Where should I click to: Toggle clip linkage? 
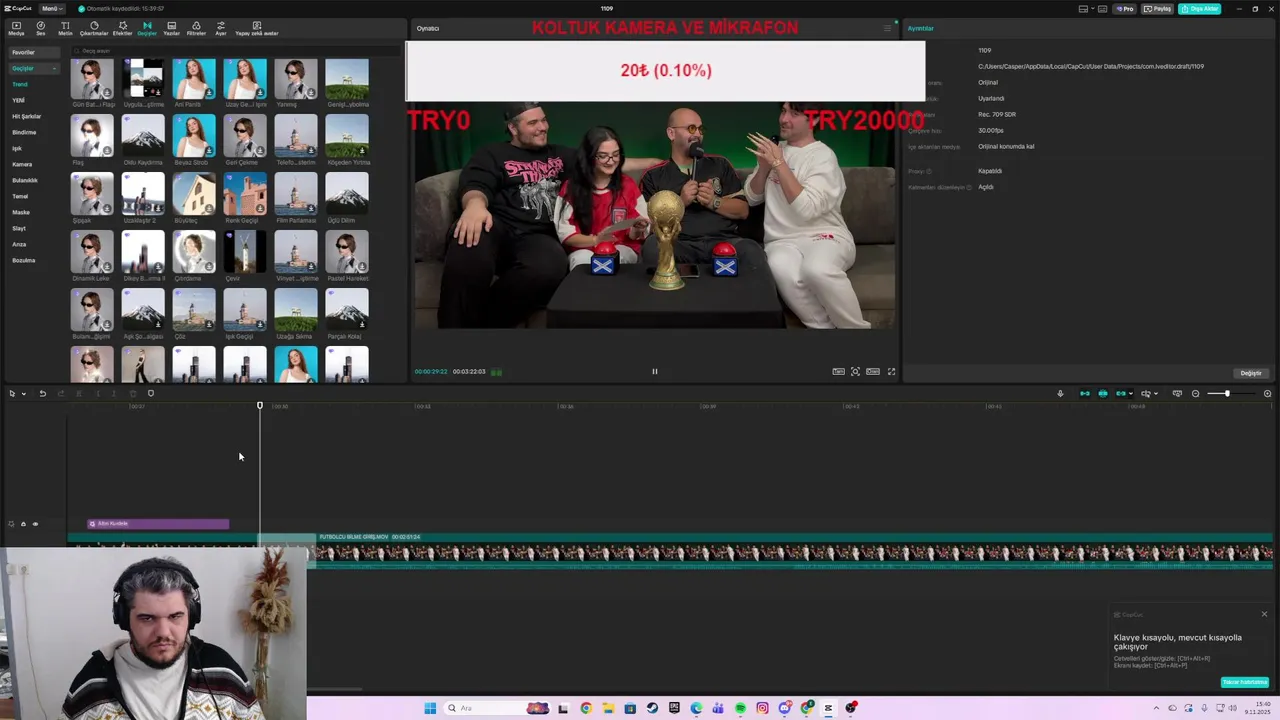pos(1121,393)
